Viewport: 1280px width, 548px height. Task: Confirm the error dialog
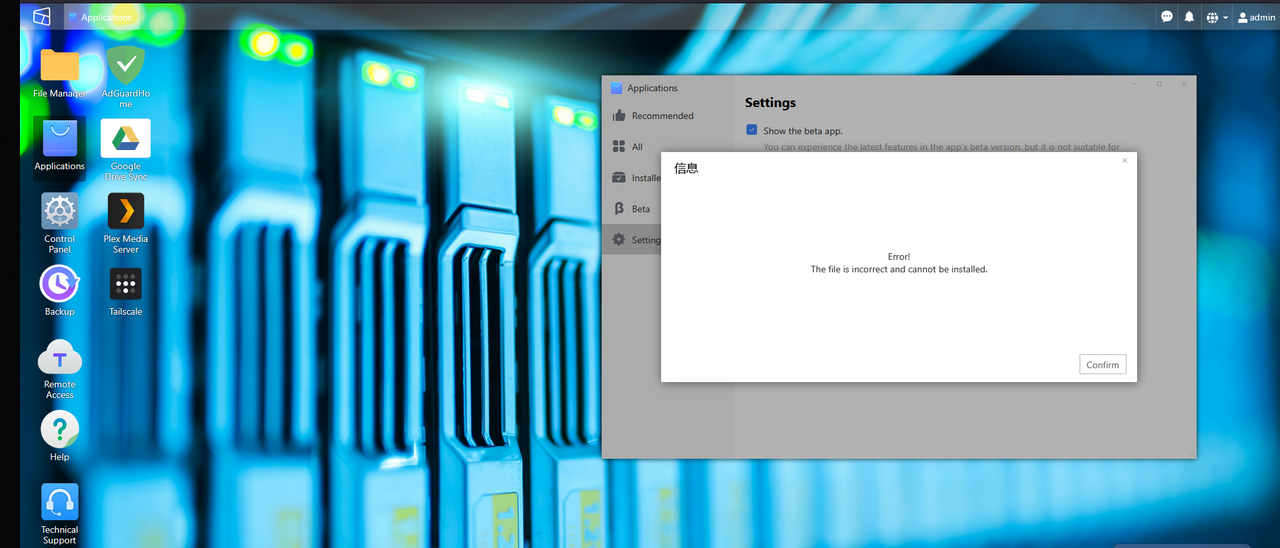tap(1103, 364)
